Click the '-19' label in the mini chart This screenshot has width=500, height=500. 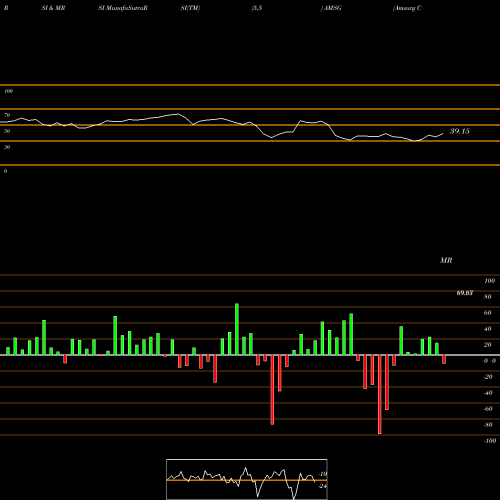pos(322,474)
